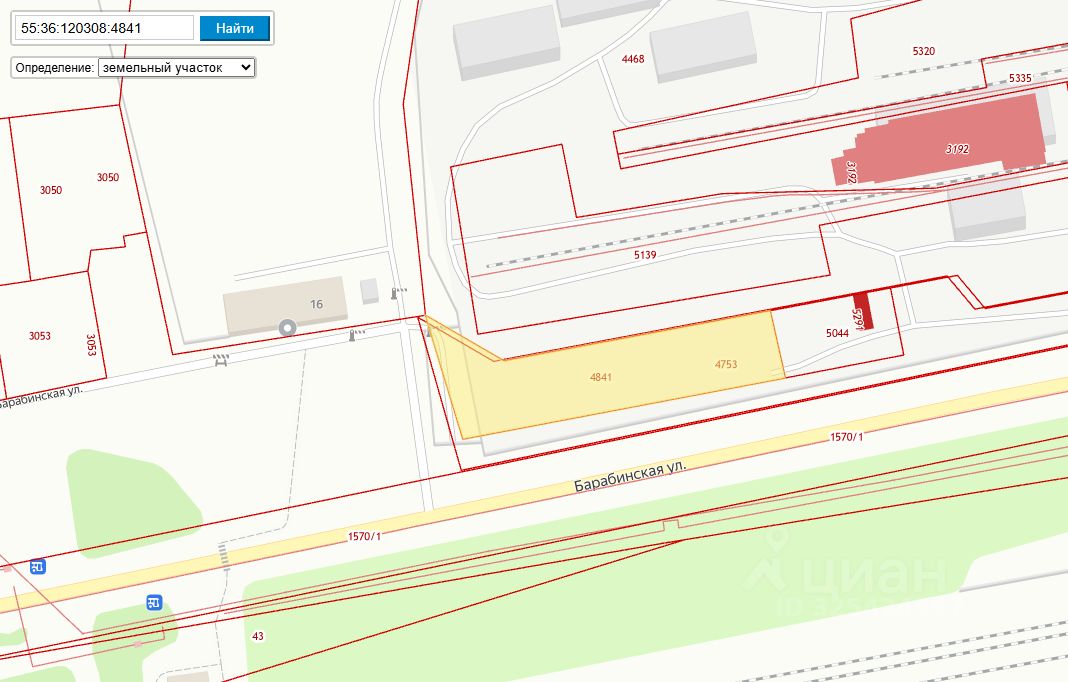Open the 'земельный участок' definition dropdown
This screenshot has height=682, width=1068.
pyautogui.click(x=176, y=67)
